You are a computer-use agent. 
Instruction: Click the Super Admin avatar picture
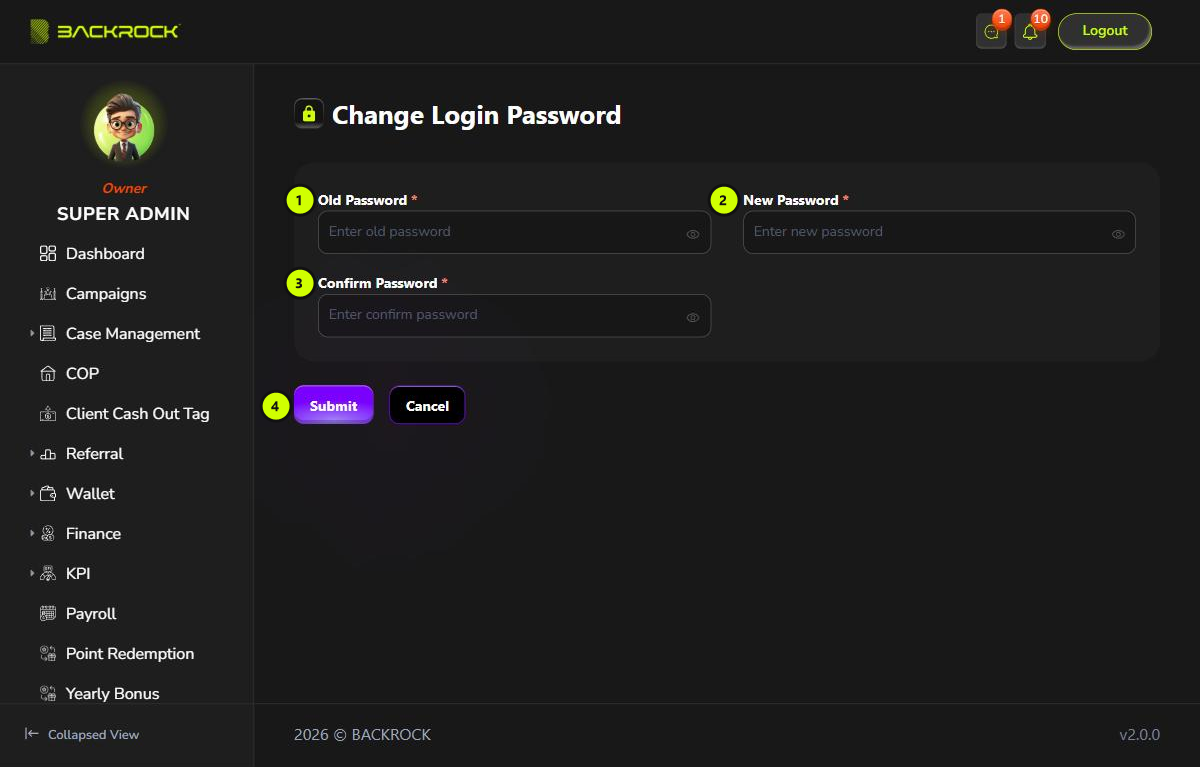tap(124, 130)
